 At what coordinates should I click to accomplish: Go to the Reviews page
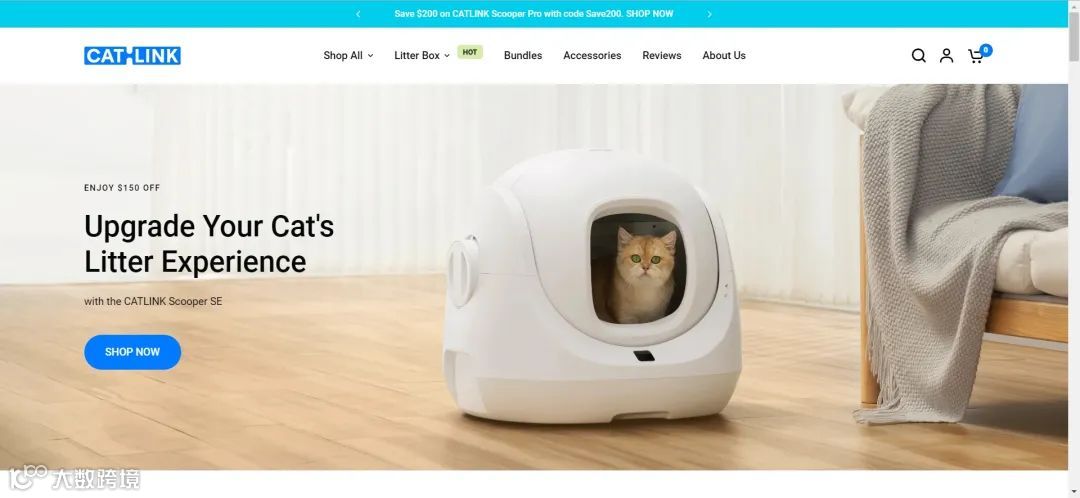point(662,56)
